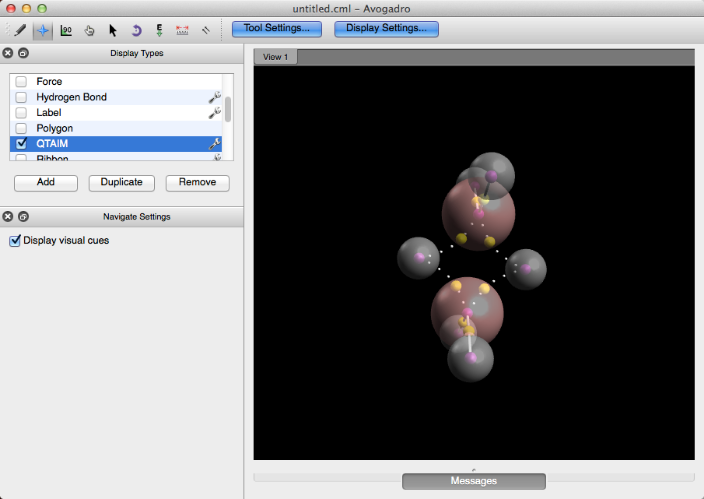This screenshot has height=499, width=704.
Task: Toggle Display visual cues checkbox
Action: pyautogui.click(x=15, y=241)
